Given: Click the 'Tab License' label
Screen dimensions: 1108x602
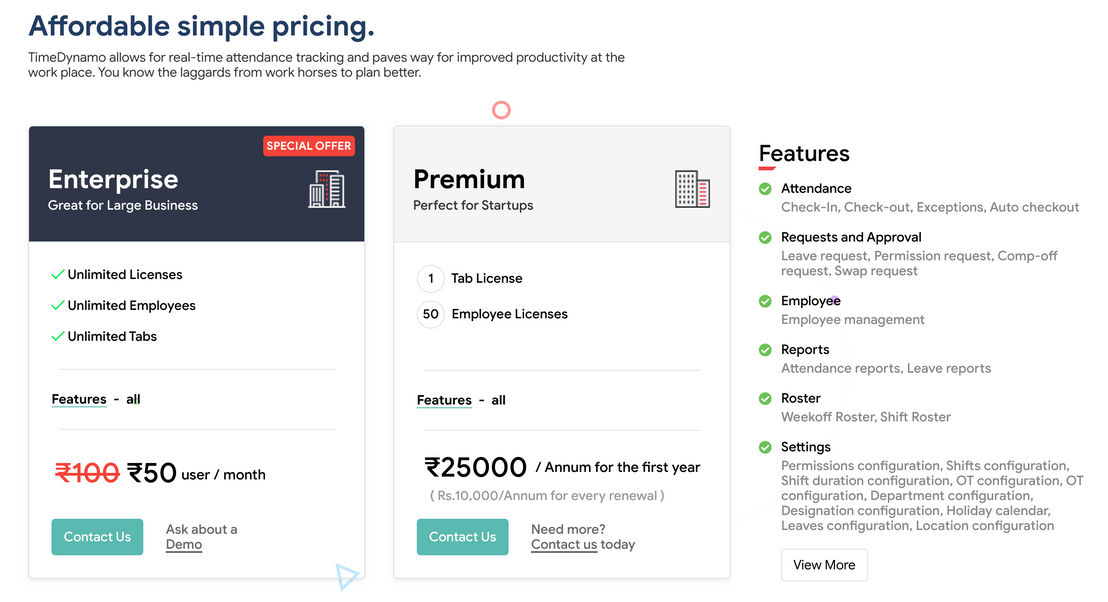Looking at the screenshot, I should pos(487,278).
